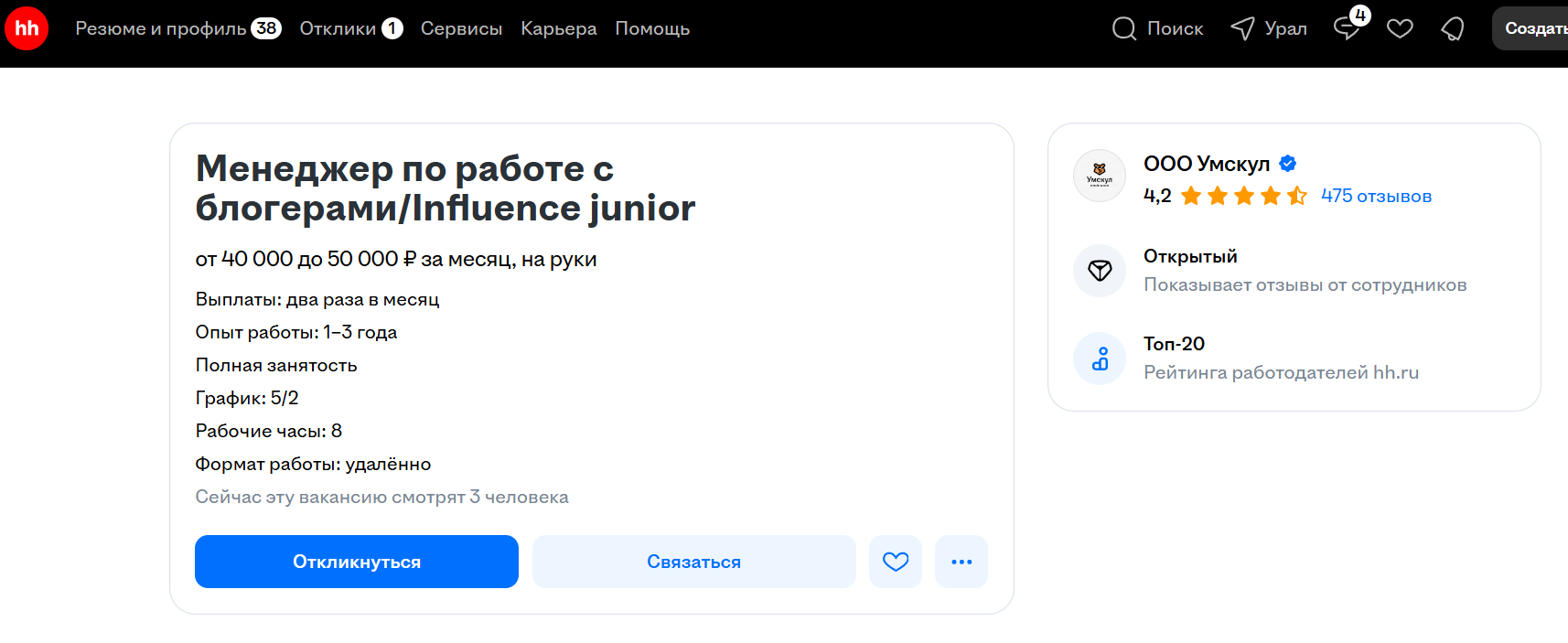Open more options three-dot button
This screenshot has height=643, width=1568.
pos(961,562)
